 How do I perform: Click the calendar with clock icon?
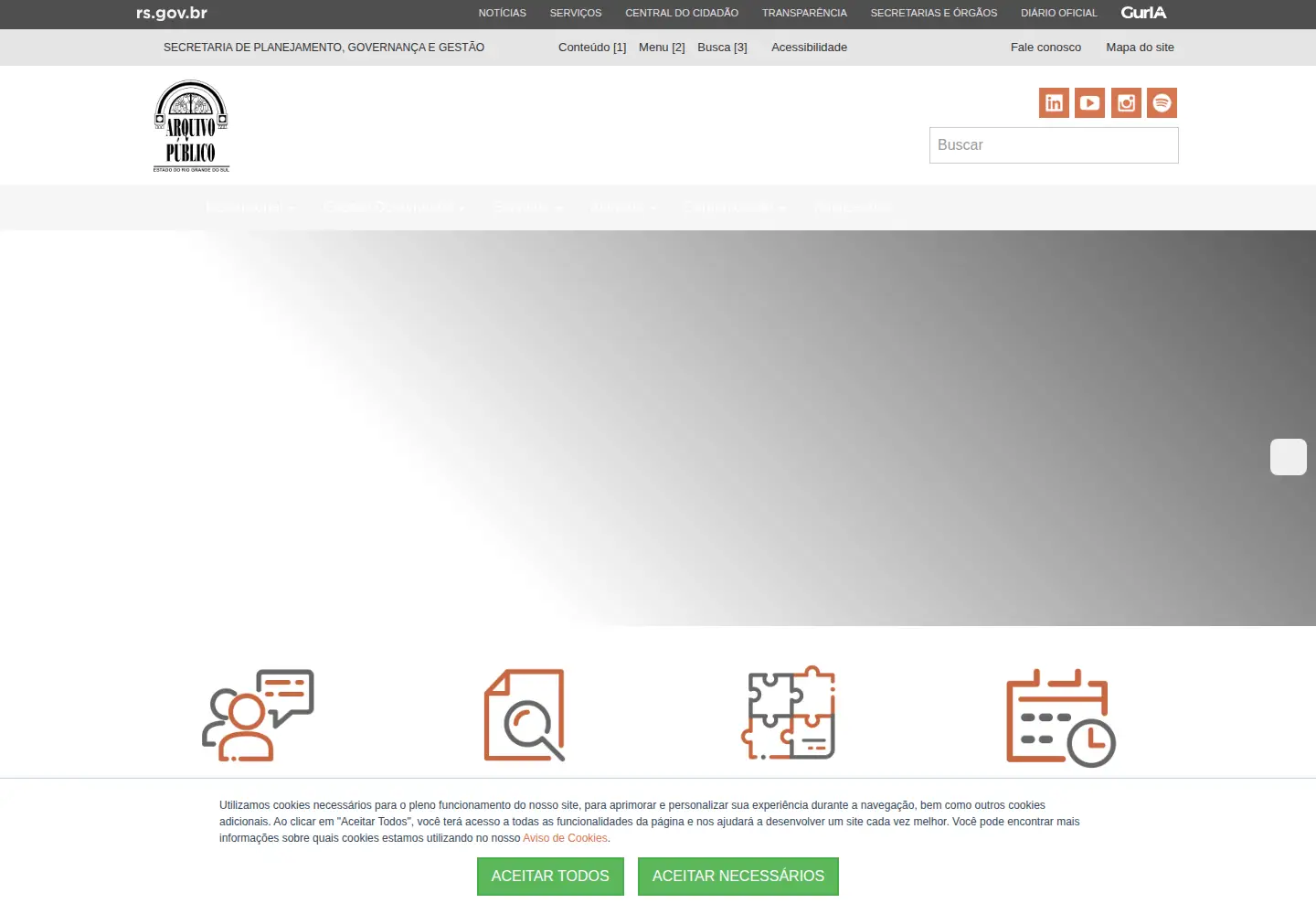(1060, 717)
